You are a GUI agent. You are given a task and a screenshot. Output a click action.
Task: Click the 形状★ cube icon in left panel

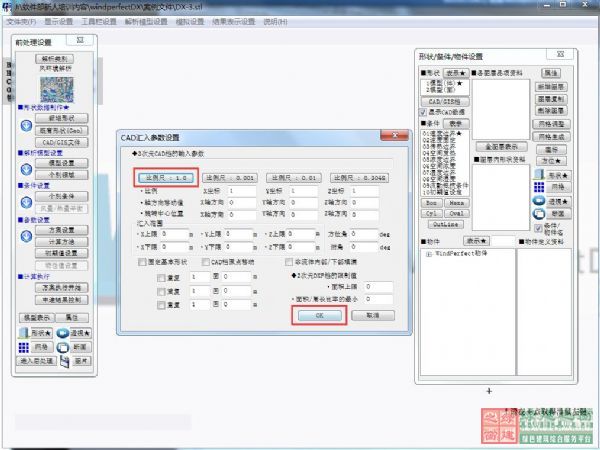pyautogui.click(x=27, y=332)
